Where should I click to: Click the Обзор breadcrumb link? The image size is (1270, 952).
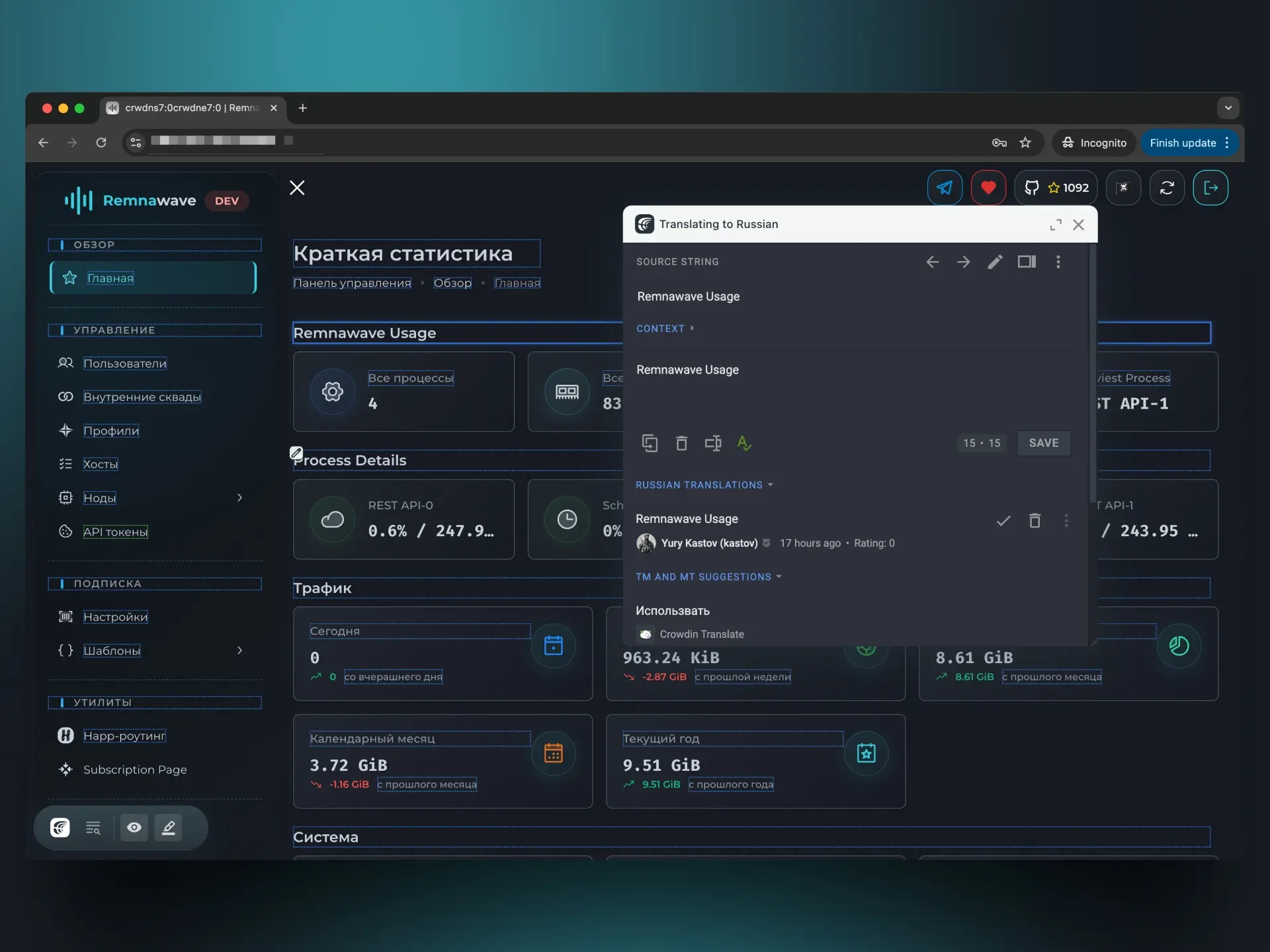452,283
